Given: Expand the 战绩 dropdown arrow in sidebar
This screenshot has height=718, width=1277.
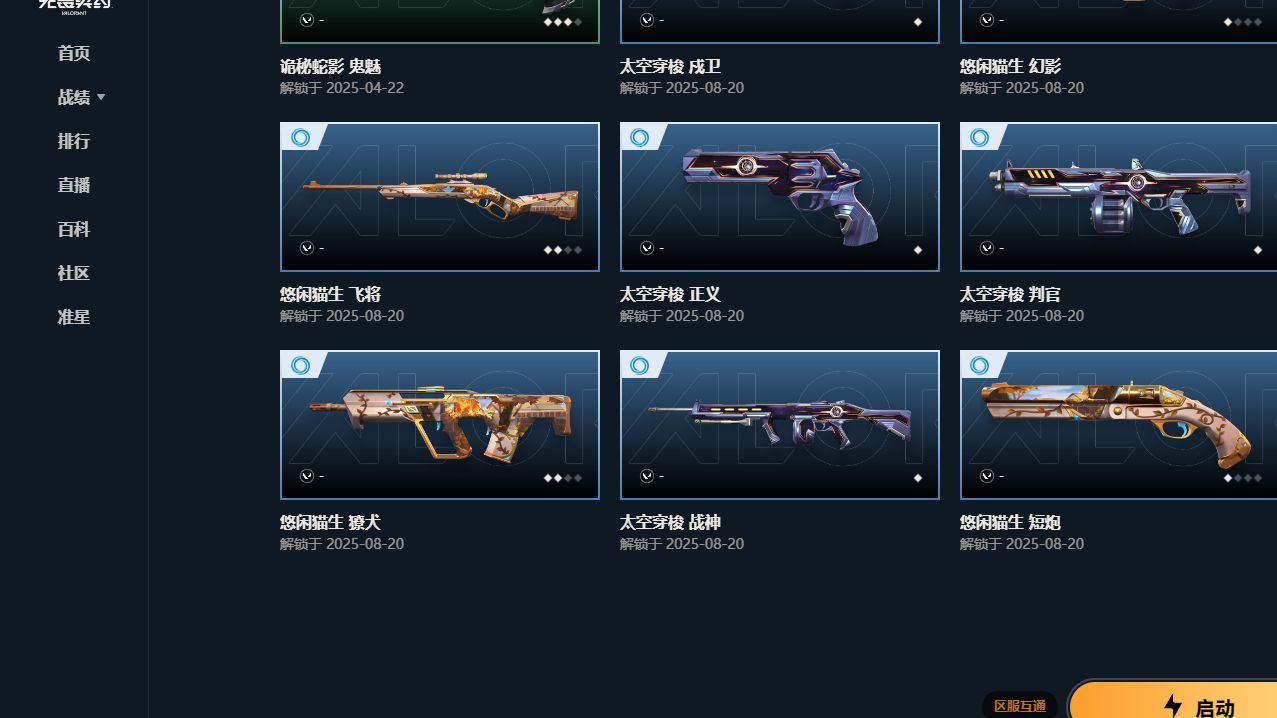Looking at the screenshot, I should pos(101,97).
